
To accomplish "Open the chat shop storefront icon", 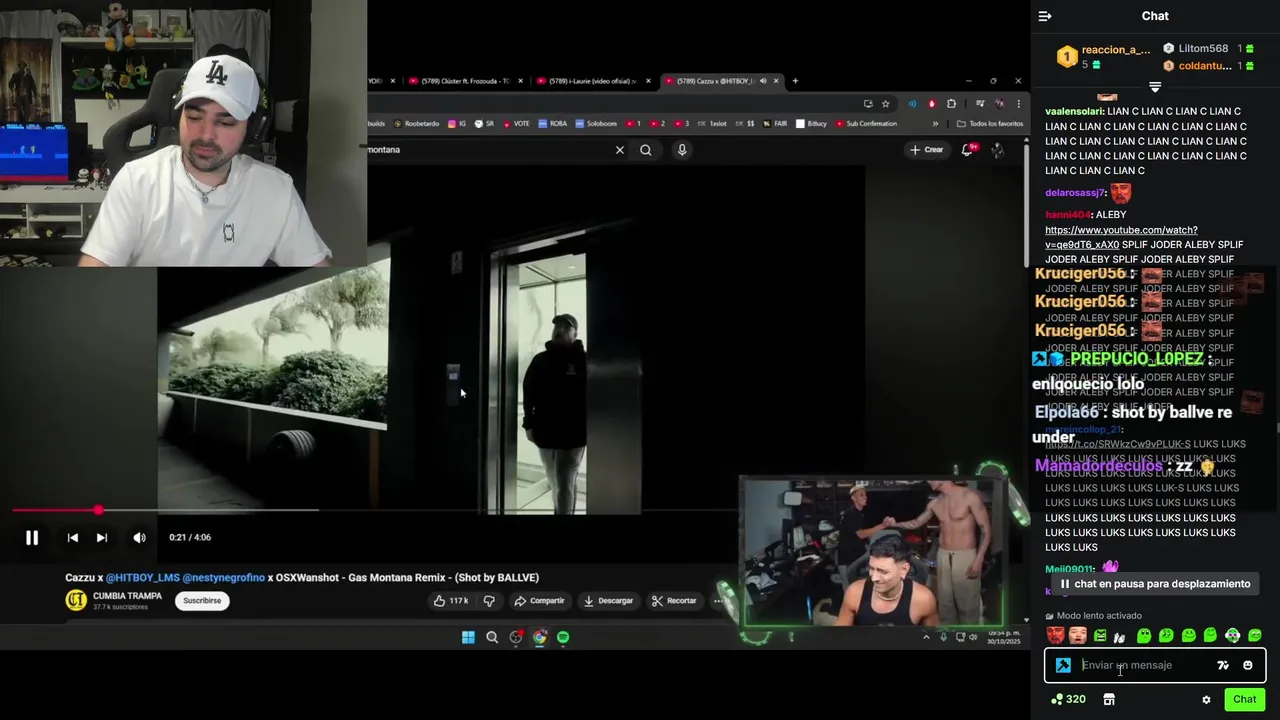I will [1109, 699].
